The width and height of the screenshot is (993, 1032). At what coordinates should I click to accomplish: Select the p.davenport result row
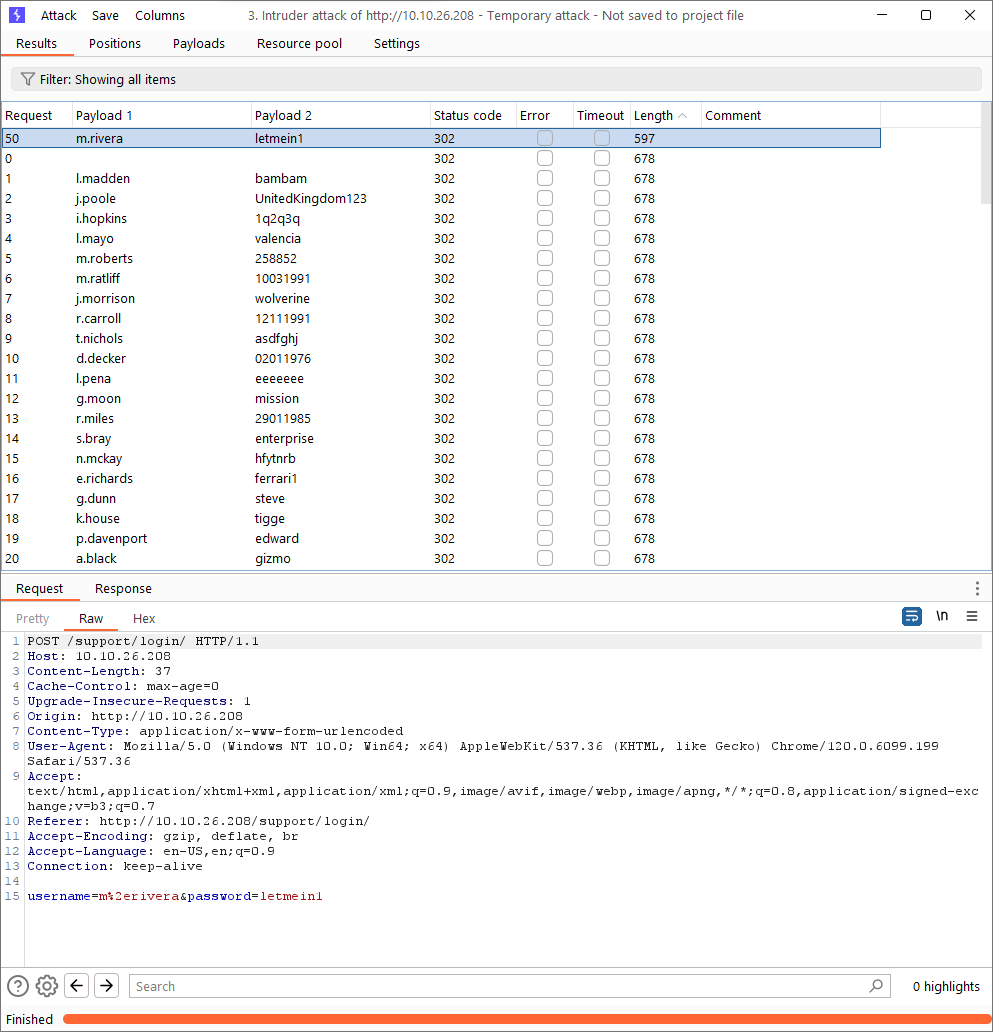point(441,538)
